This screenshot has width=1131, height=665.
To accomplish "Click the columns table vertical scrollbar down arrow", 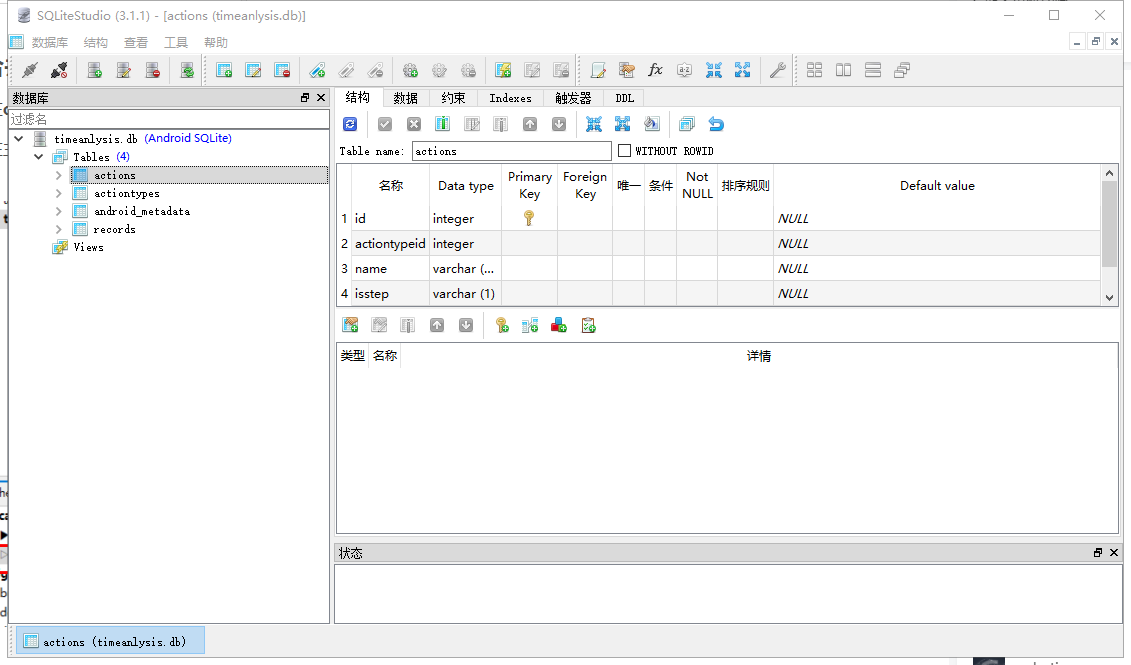I will point(1109,297).
